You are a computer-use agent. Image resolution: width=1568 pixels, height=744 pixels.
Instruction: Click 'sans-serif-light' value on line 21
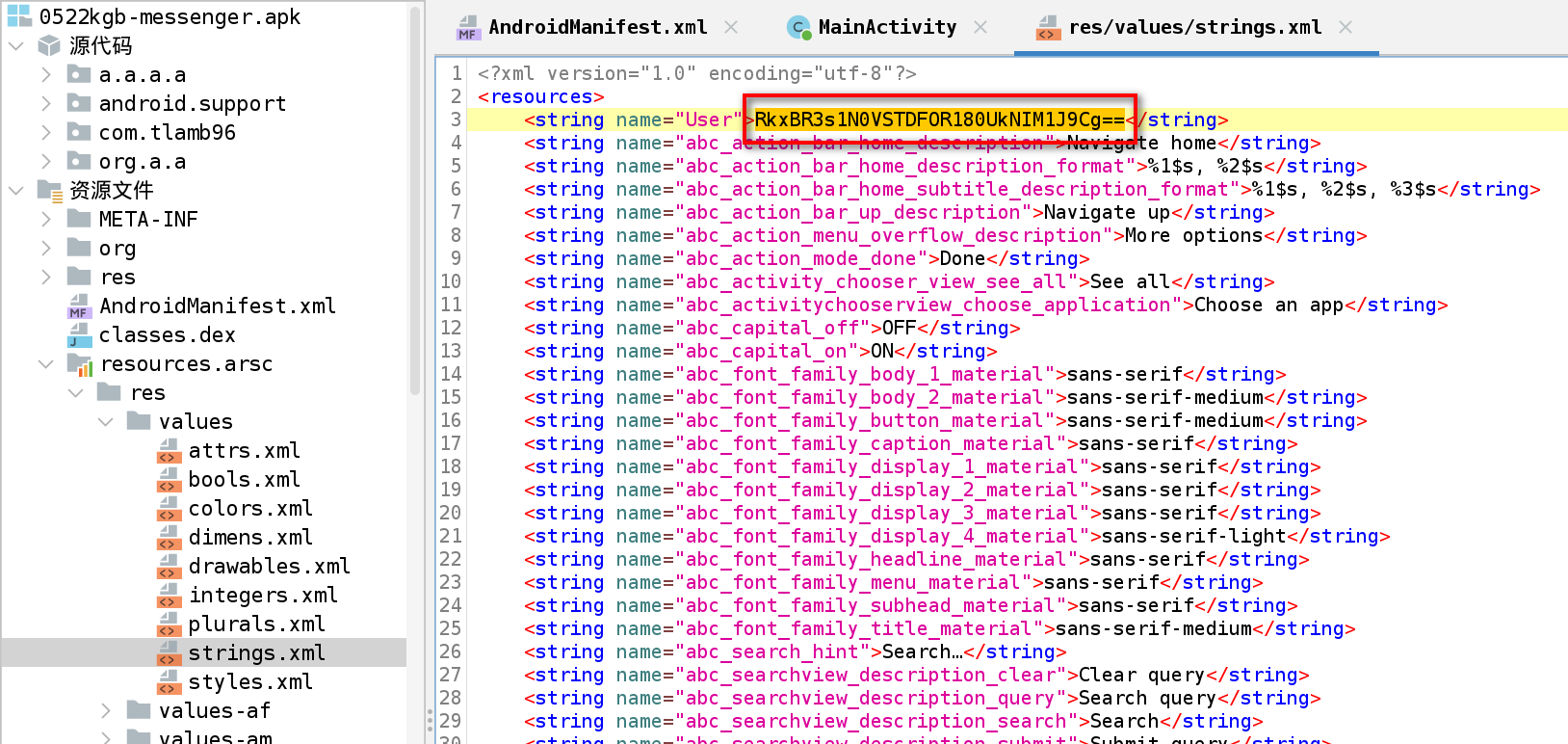pyautogui.click(x=1193, y=536)
